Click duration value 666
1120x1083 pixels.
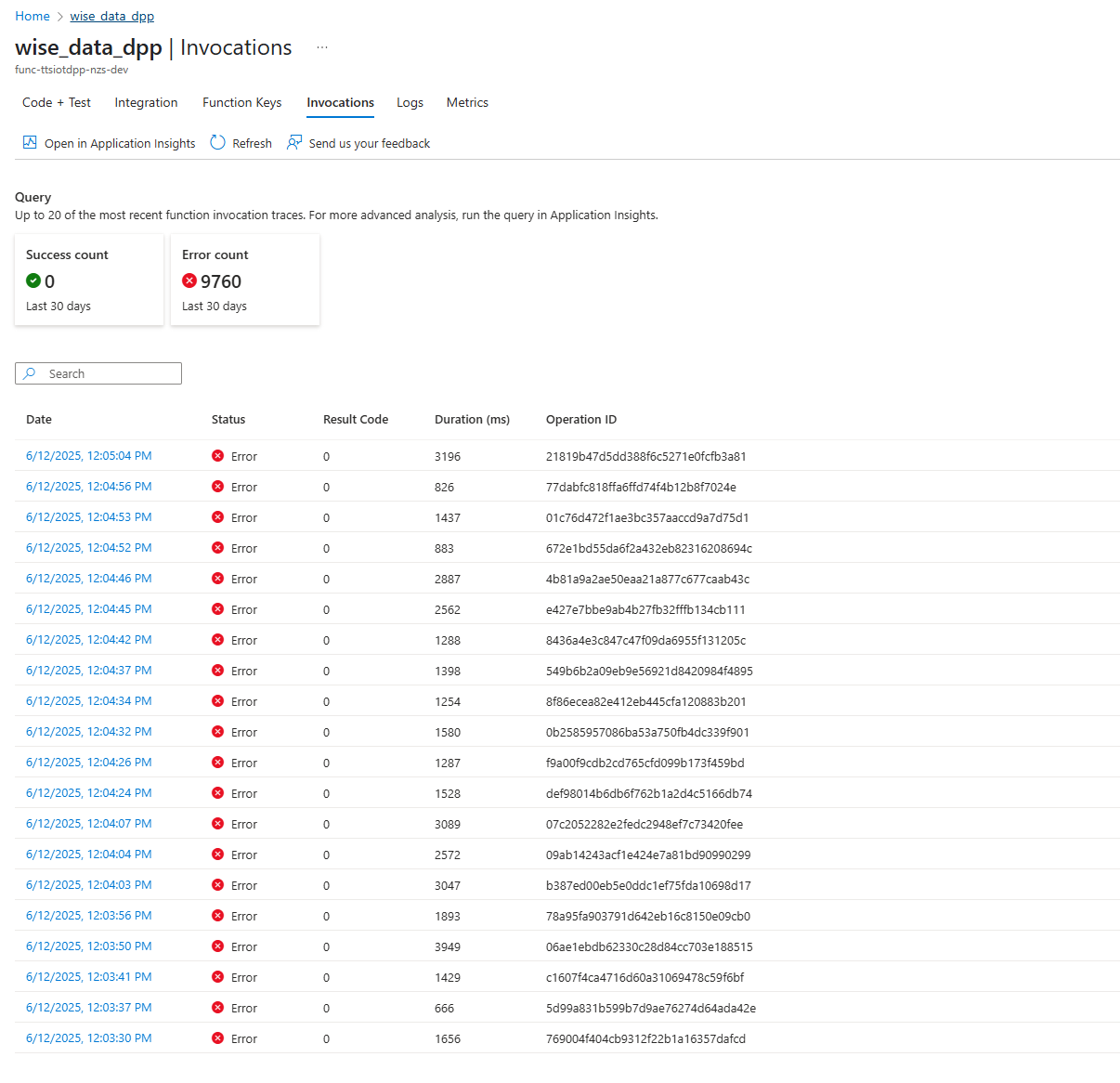pyautogui.click(x=445, y=1009)
